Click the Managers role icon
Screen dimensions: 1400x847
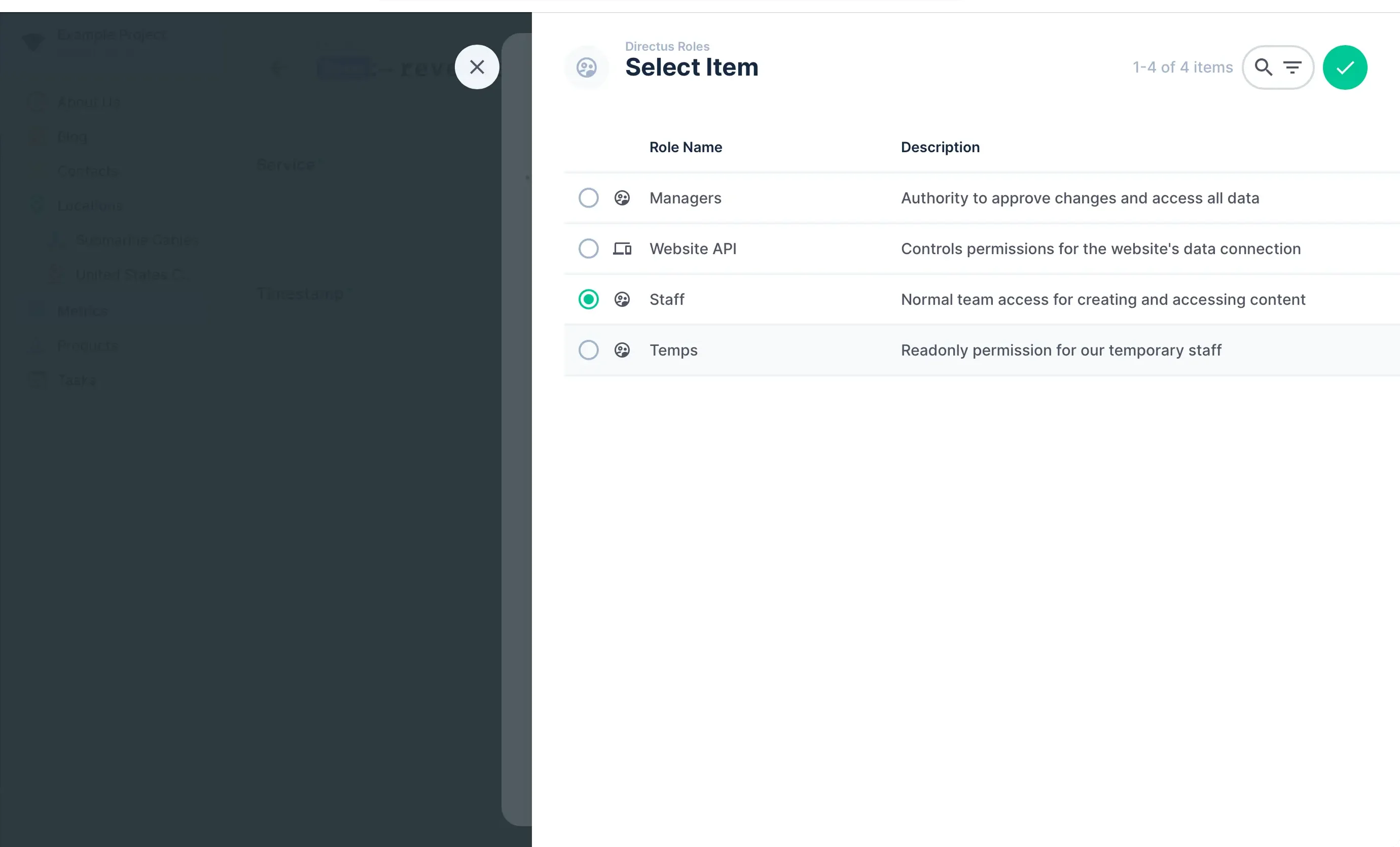click(622, 198)
